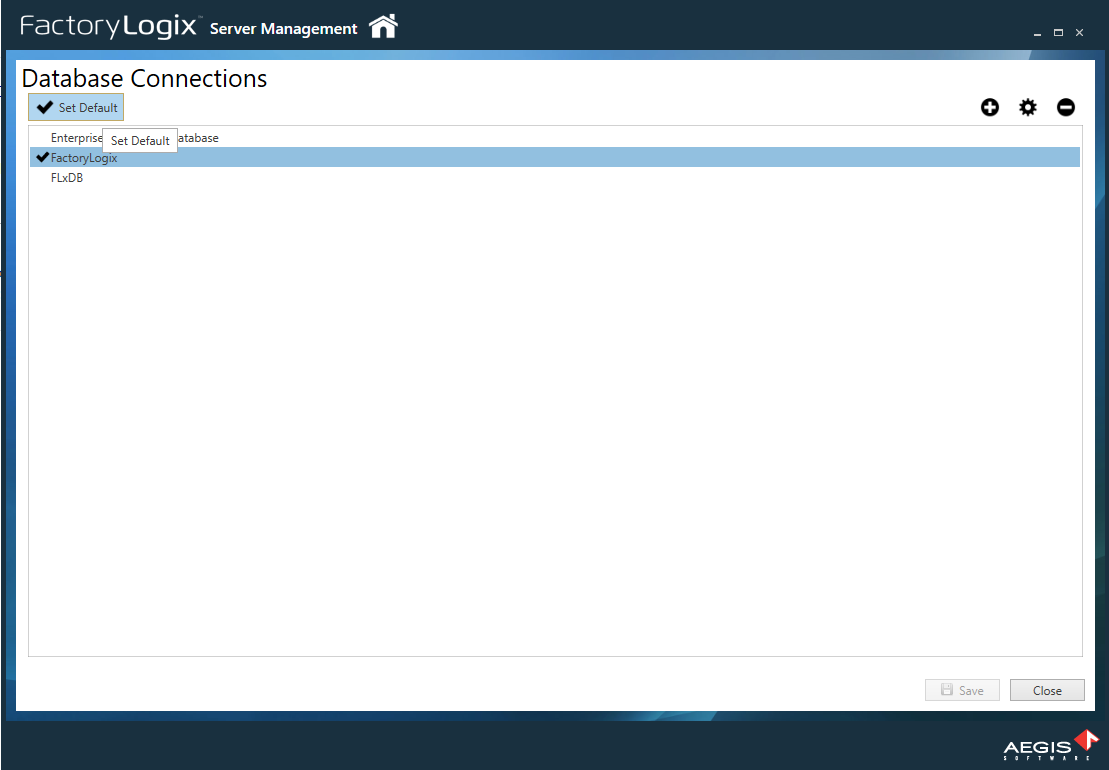Click the default checkmark beside FactoryLogix
The height and width of the screenshot is (770, 1109).
click(42, 157)
